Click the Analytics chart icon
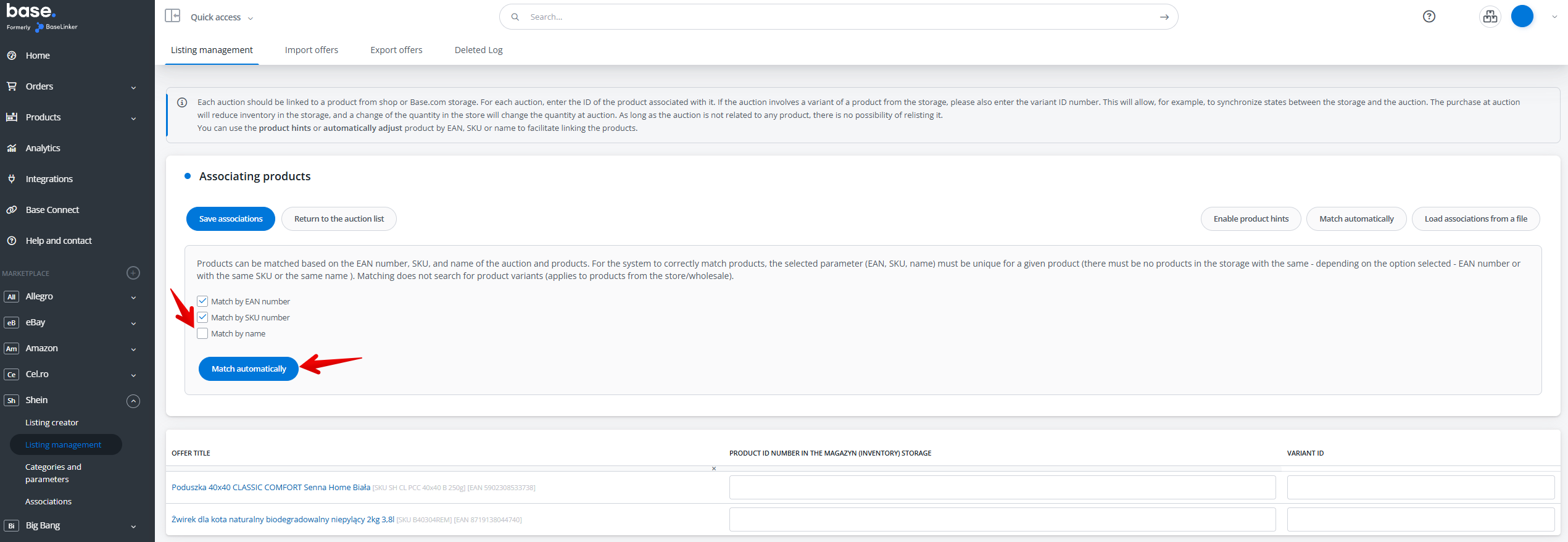The width and height of the screenshot is (1568, 542). pos(12,148)
